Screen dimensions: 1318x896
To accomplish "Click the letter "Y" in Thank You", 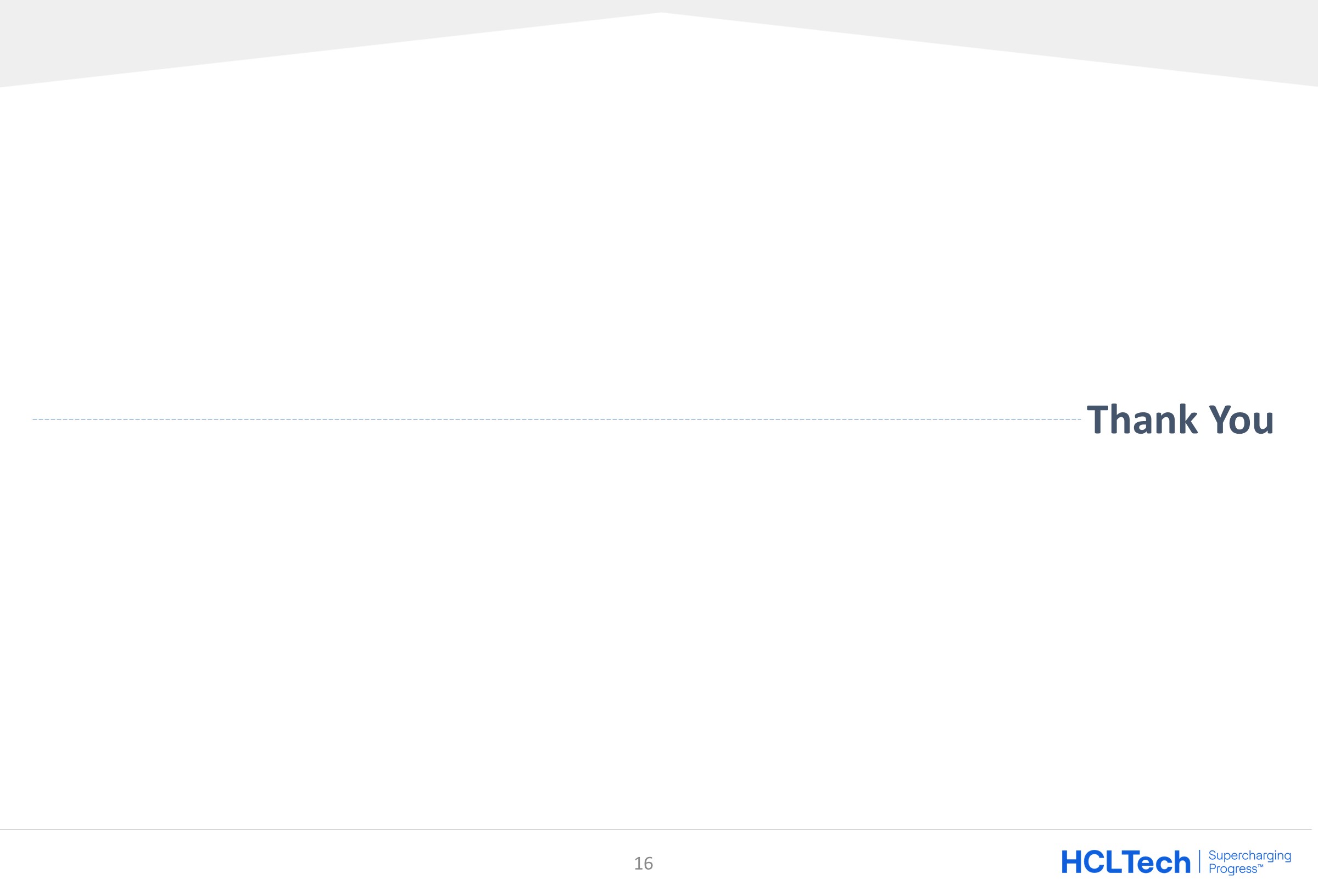I will coord(1220,420).
